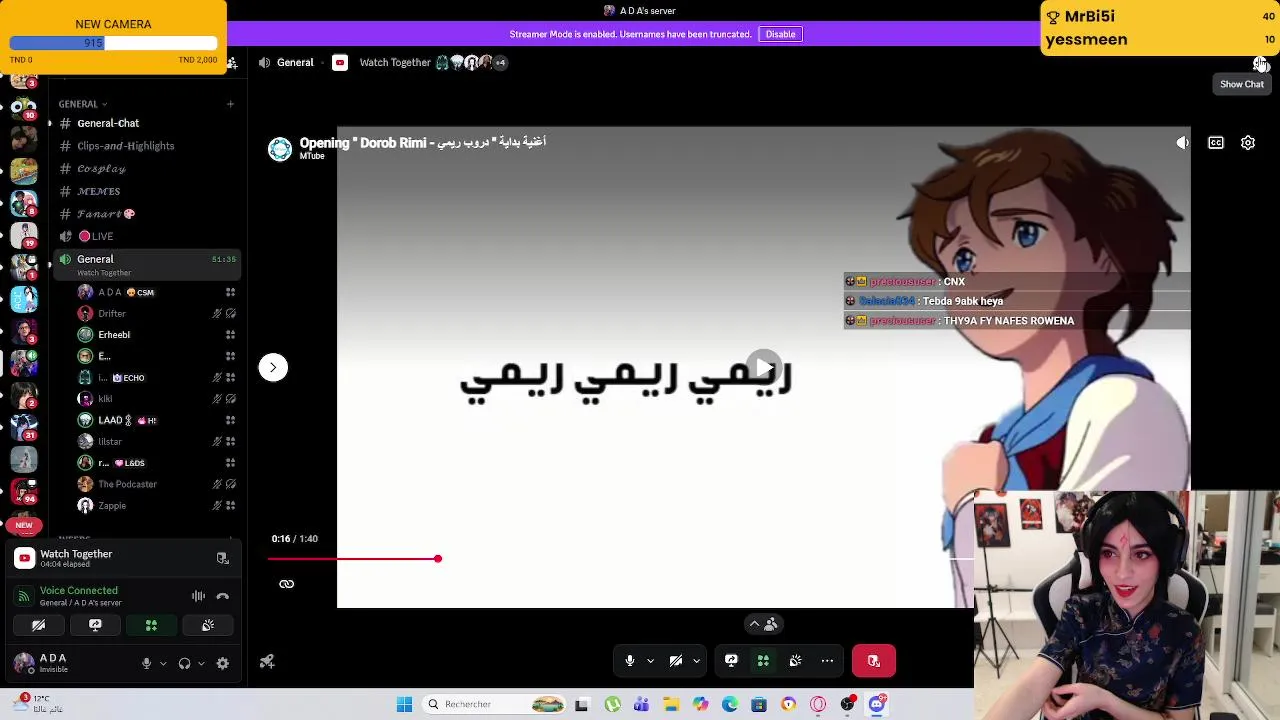1280x720 pixels.
Task: Expand the participants chevron above the call toolbar
Action: point(754,624)
